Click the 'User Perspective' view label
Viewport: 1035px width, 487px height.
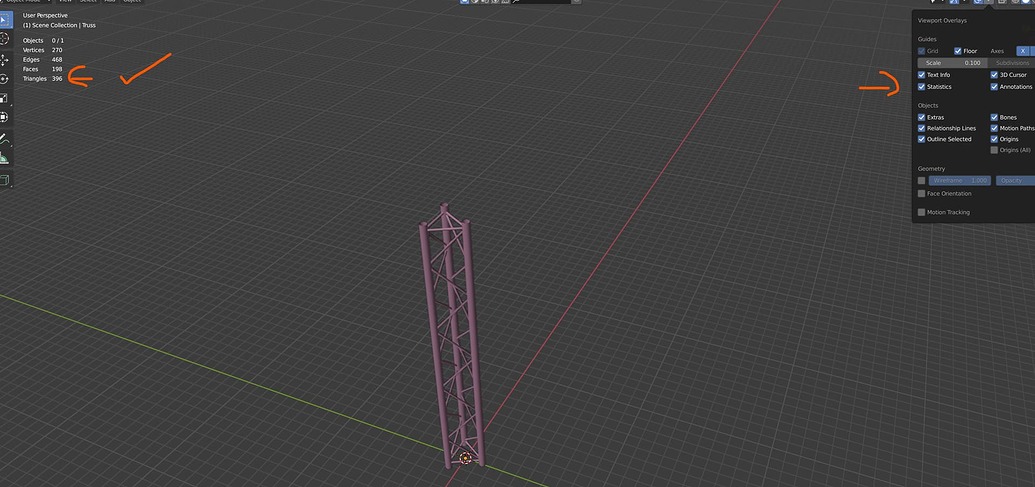coord(45,15)
